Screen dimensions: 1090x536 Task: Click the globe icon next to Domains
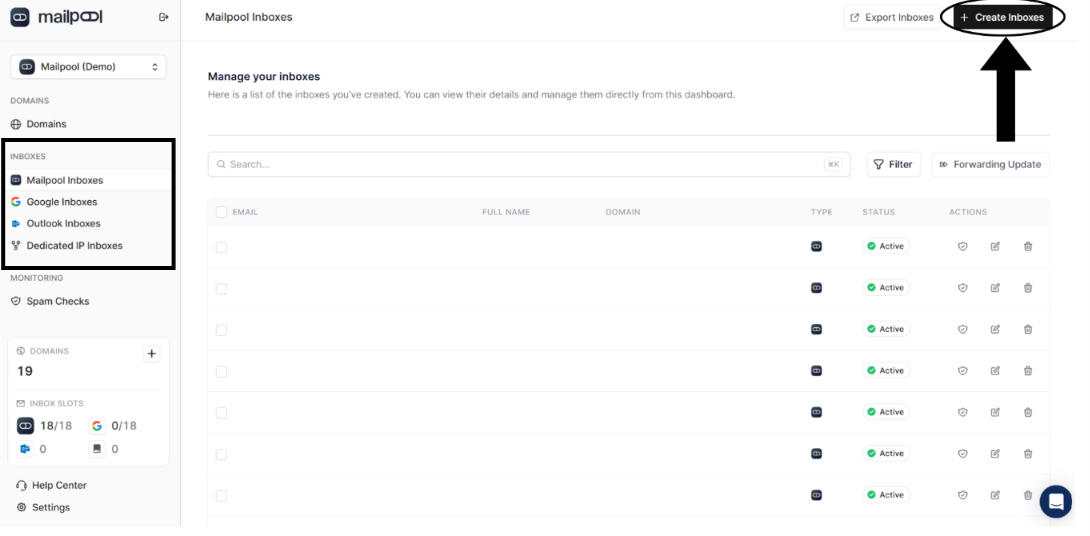point(16,124)
